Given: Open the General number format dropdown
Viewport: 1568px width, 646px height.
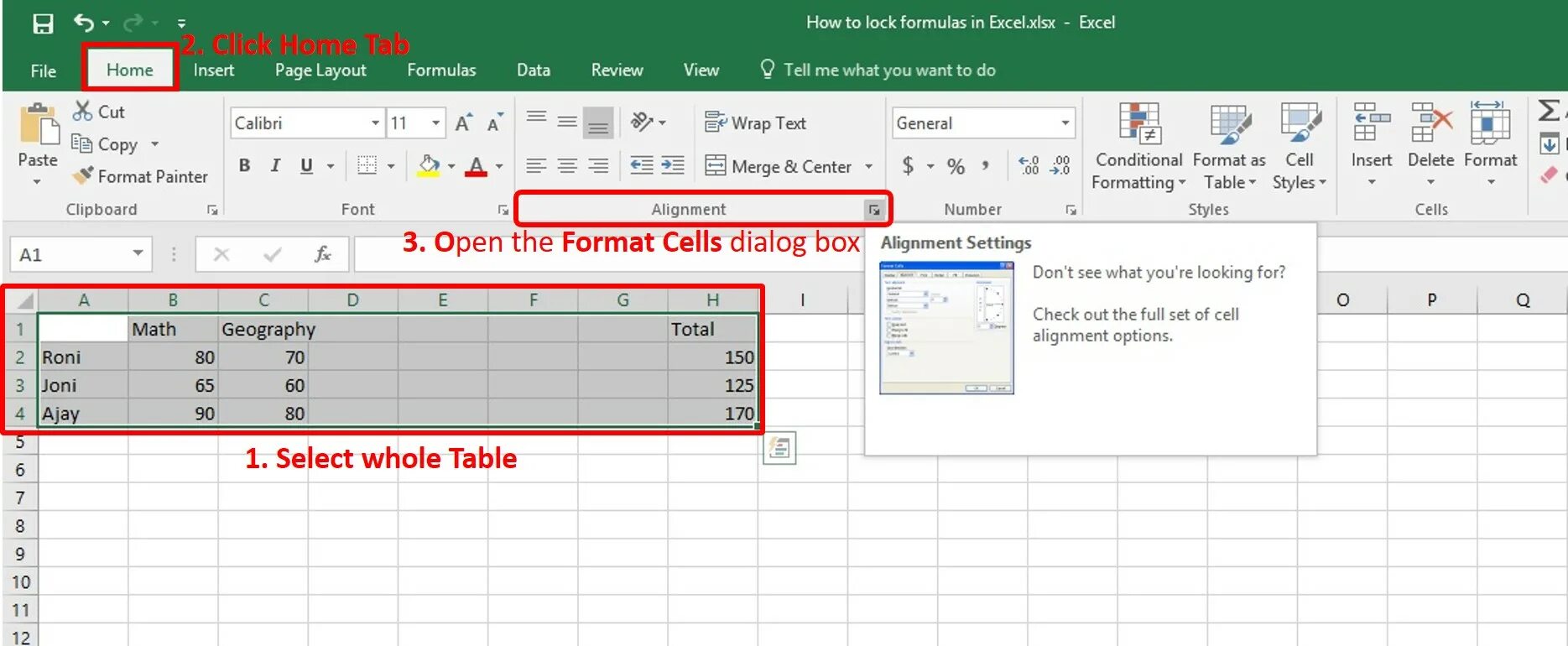Looking at the screenshot, I should (1065, 123).
